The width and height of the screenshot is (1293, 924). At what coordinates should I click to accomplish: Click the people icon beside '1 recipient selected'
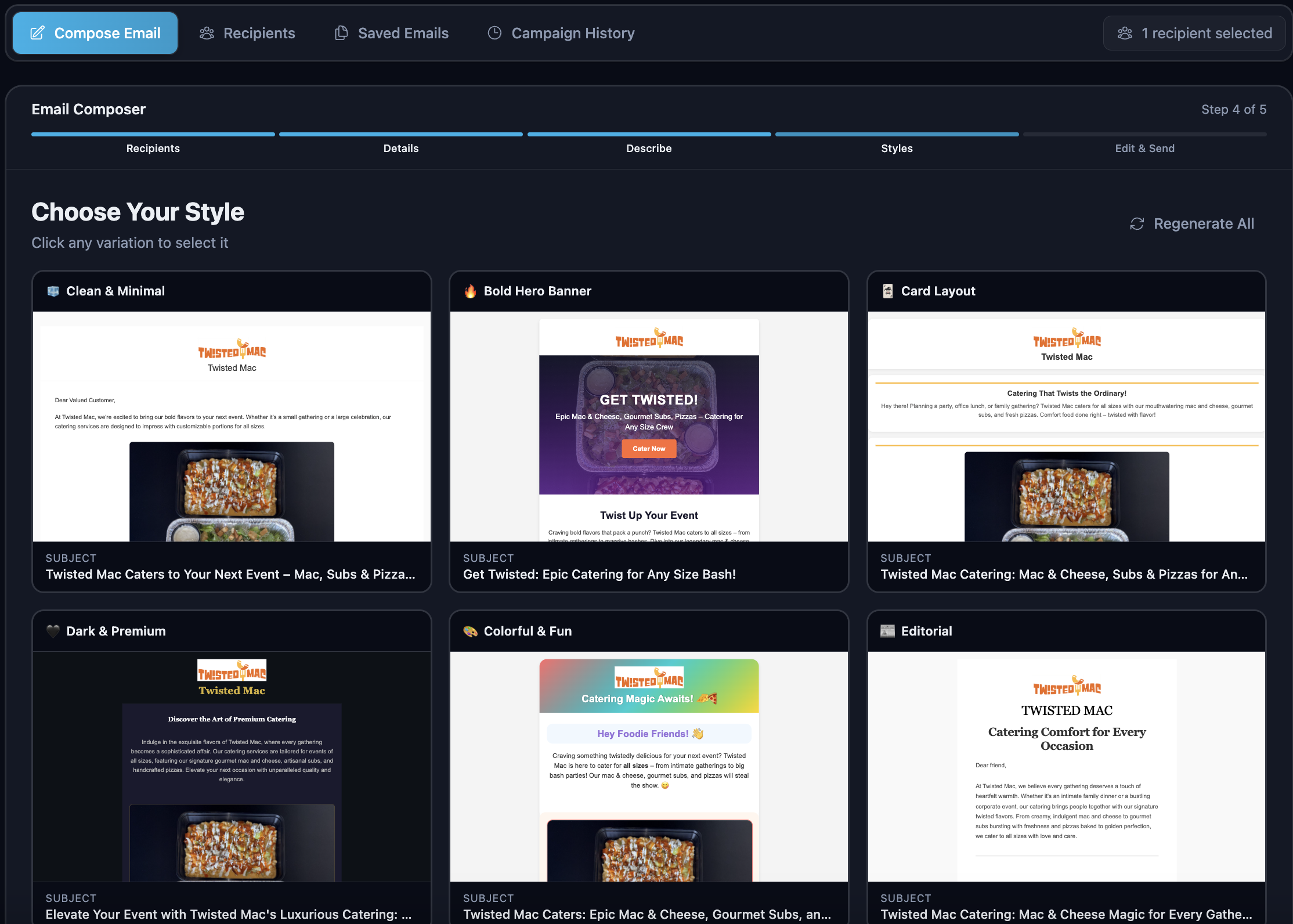pos(1125,33)
